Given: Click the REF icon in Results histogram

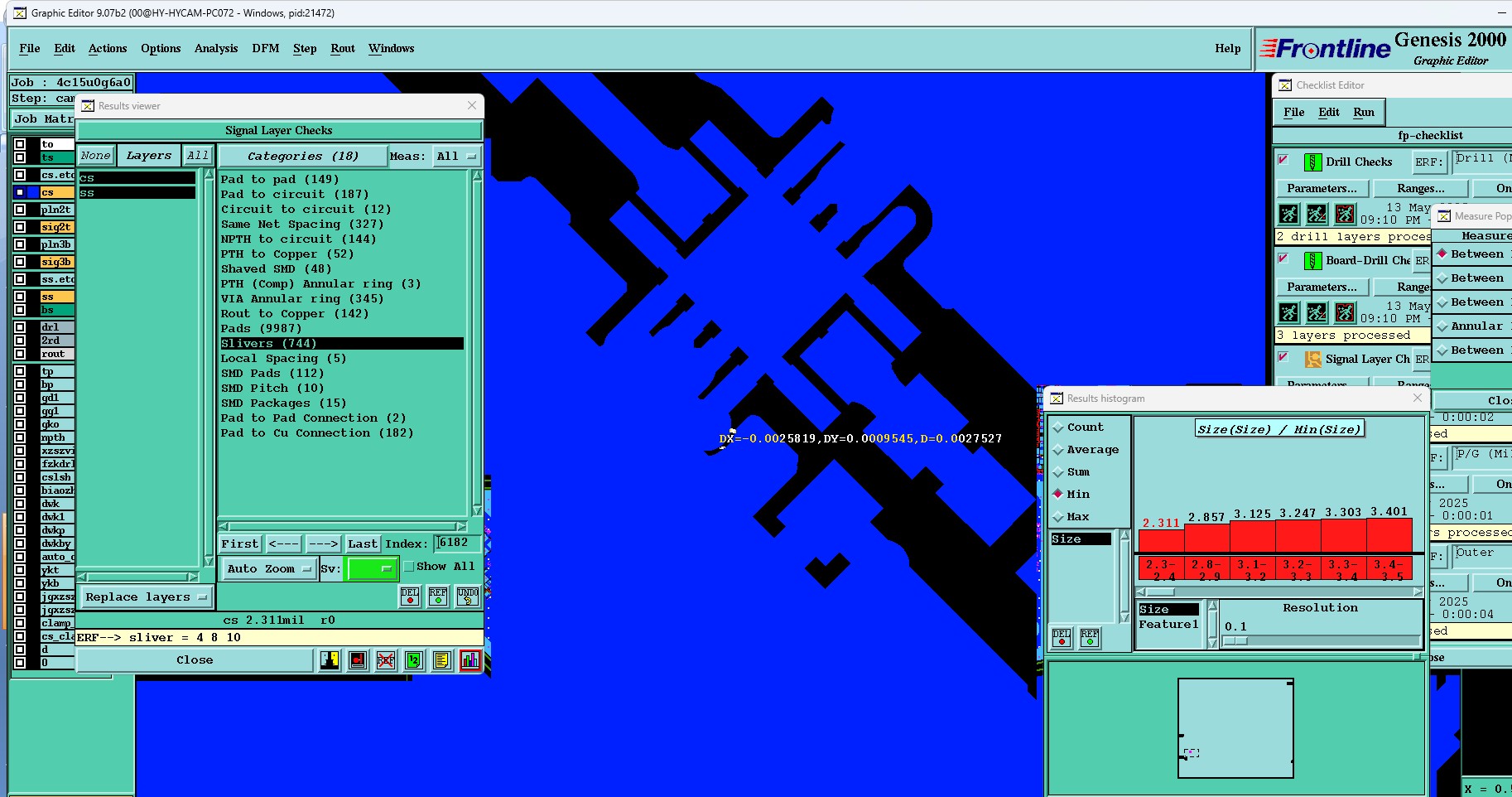Looking at the screenshot, I should click(x=1090, y=637).
